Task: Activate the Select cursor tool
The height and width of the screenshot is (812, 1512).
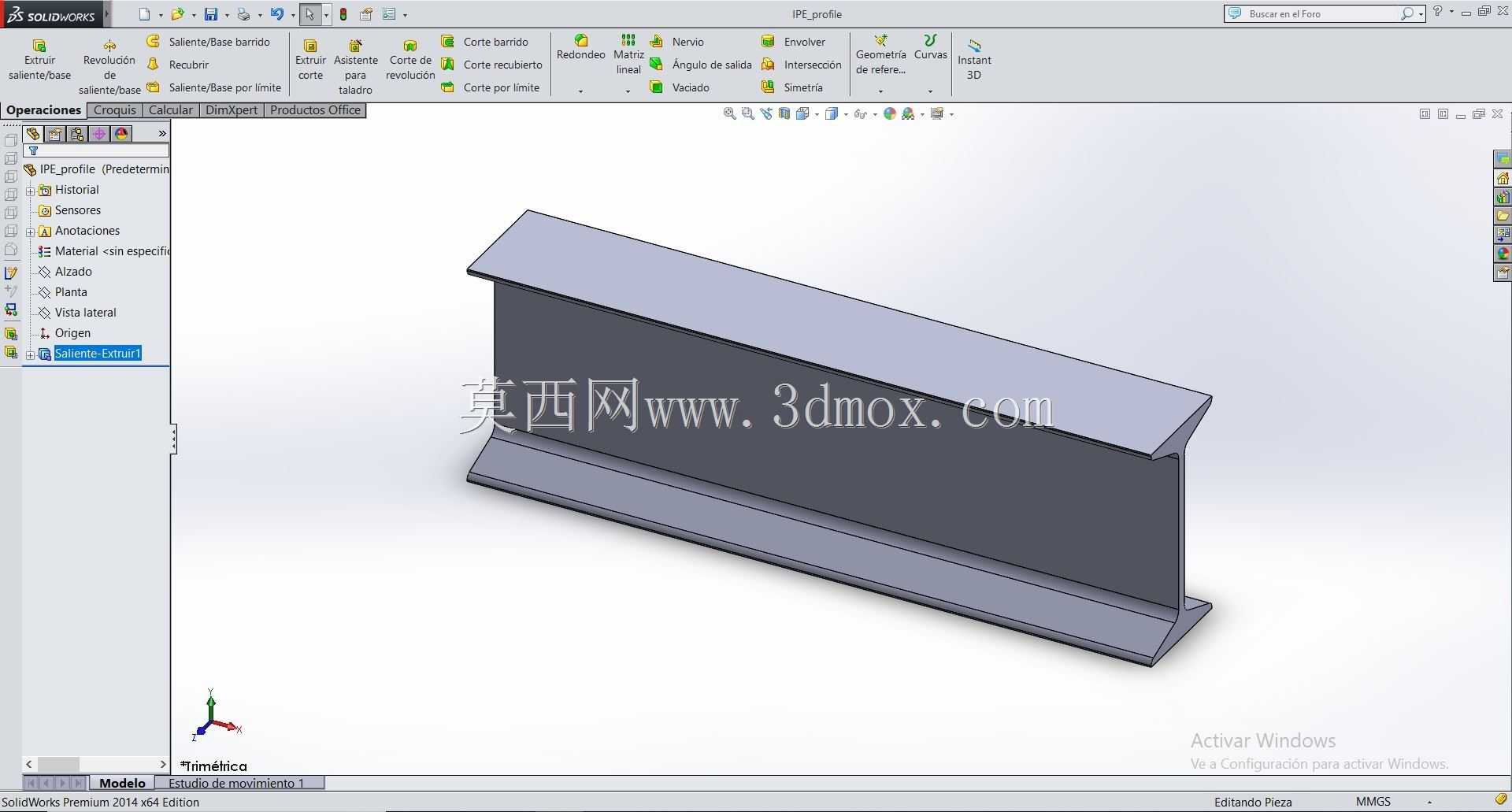Action: pos(309,14)
